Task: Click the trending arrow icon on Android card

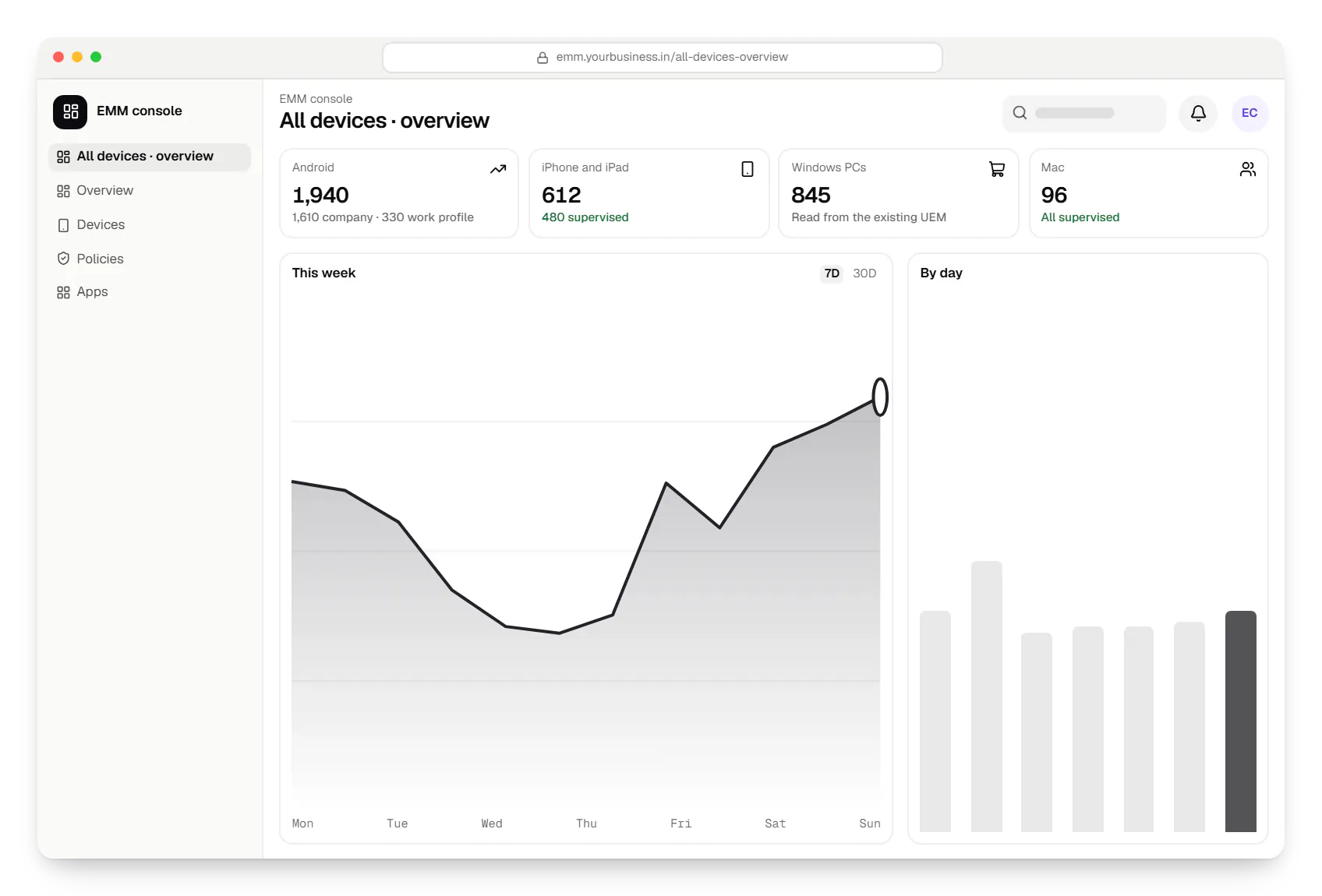Action: pyautogui.click(x=498, y=169)
